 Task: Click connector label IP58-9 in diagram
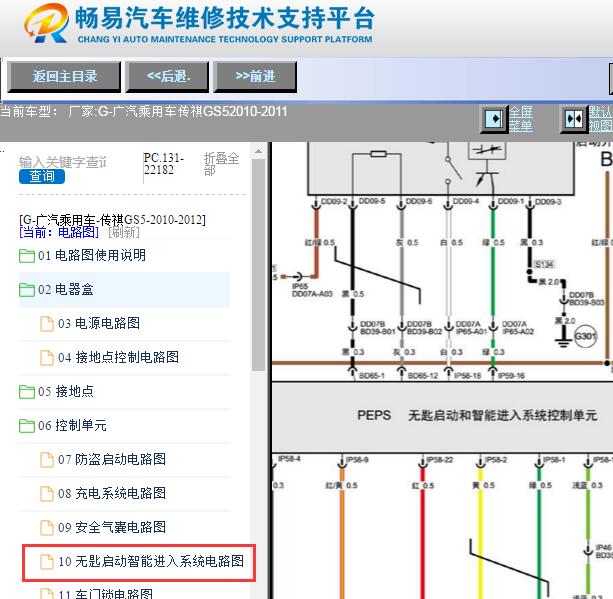coord(358,460)
